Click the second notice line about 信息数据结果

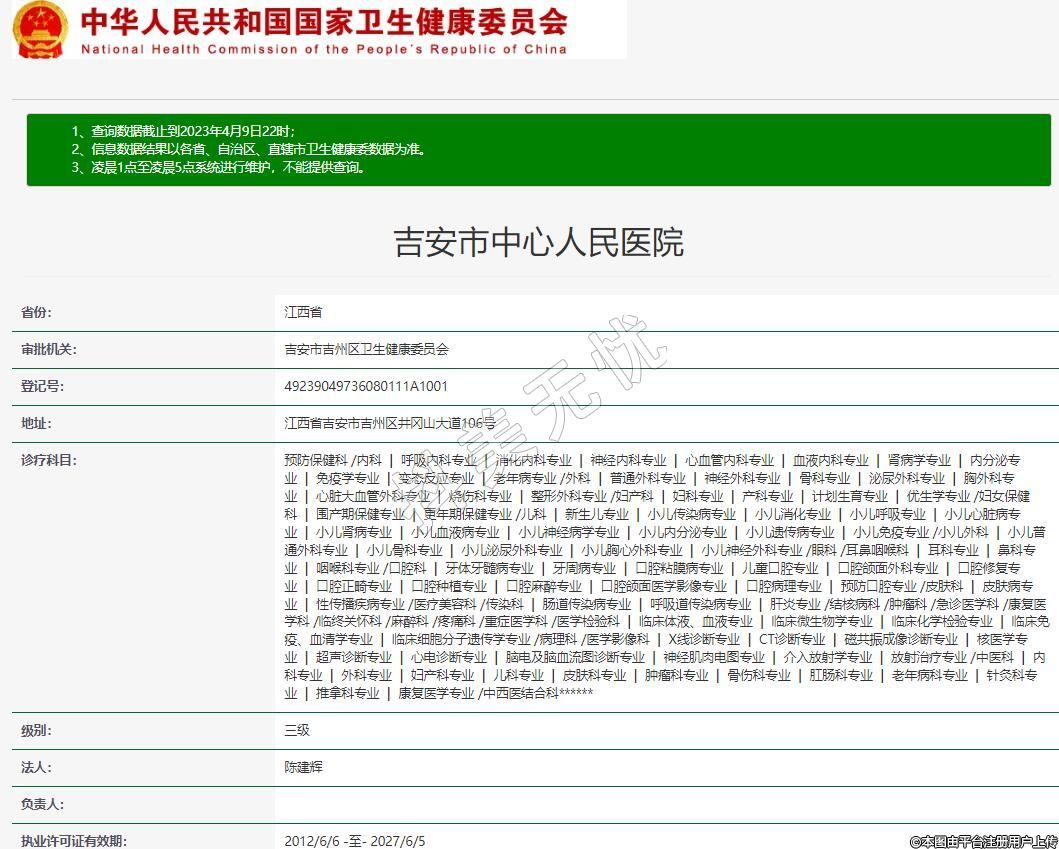(248, 149)
